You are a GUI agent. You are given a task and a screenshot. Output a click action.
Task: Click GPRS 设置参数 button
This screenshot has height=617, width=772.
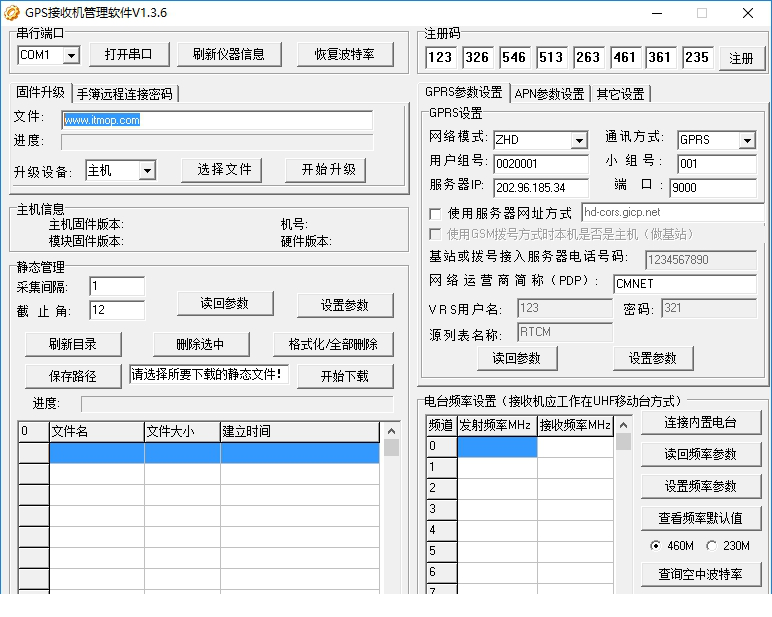coord(653,358)
